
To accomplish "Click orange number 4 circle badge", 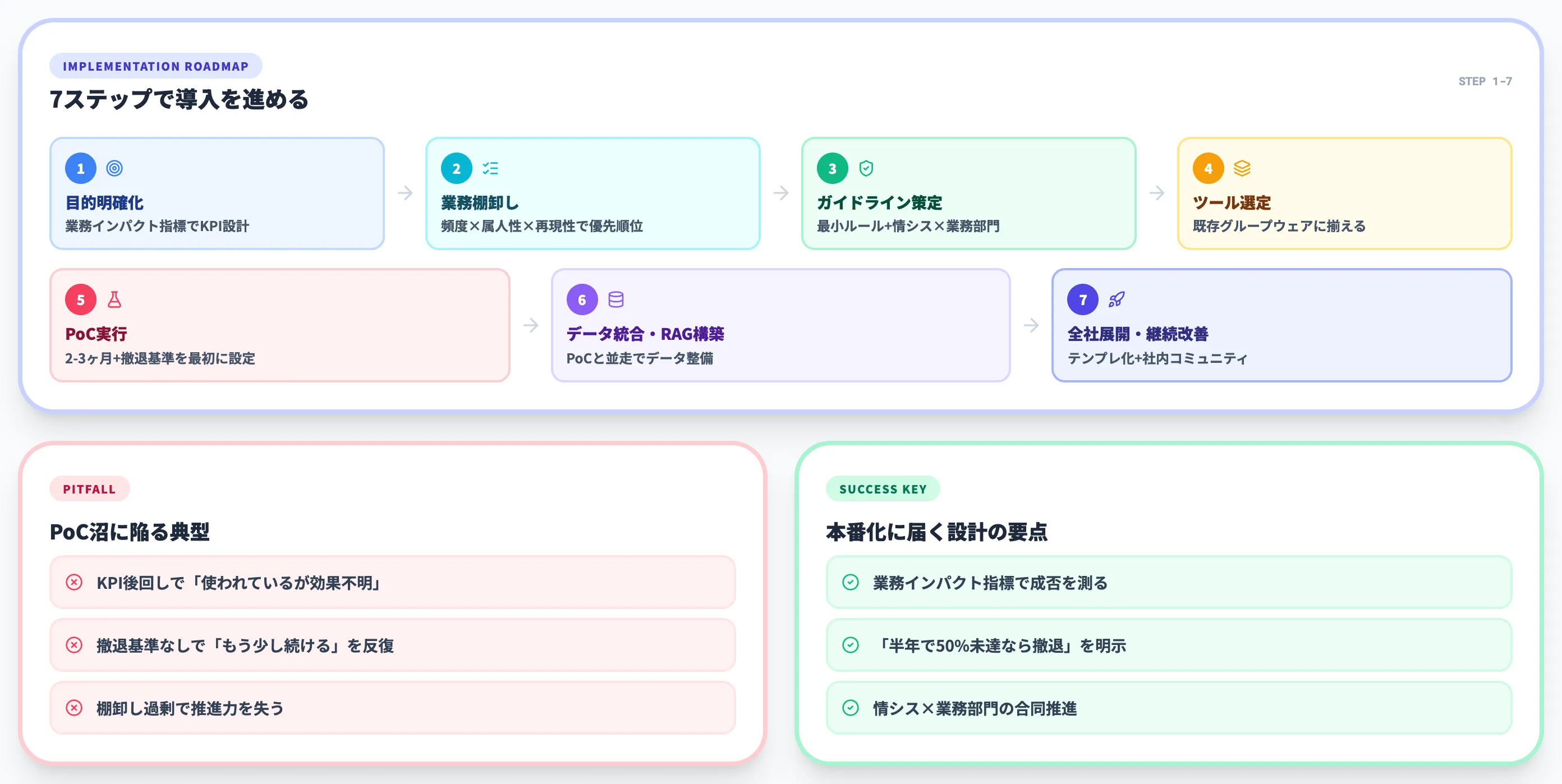I will pyautogui.click(x=1209, y=168).
